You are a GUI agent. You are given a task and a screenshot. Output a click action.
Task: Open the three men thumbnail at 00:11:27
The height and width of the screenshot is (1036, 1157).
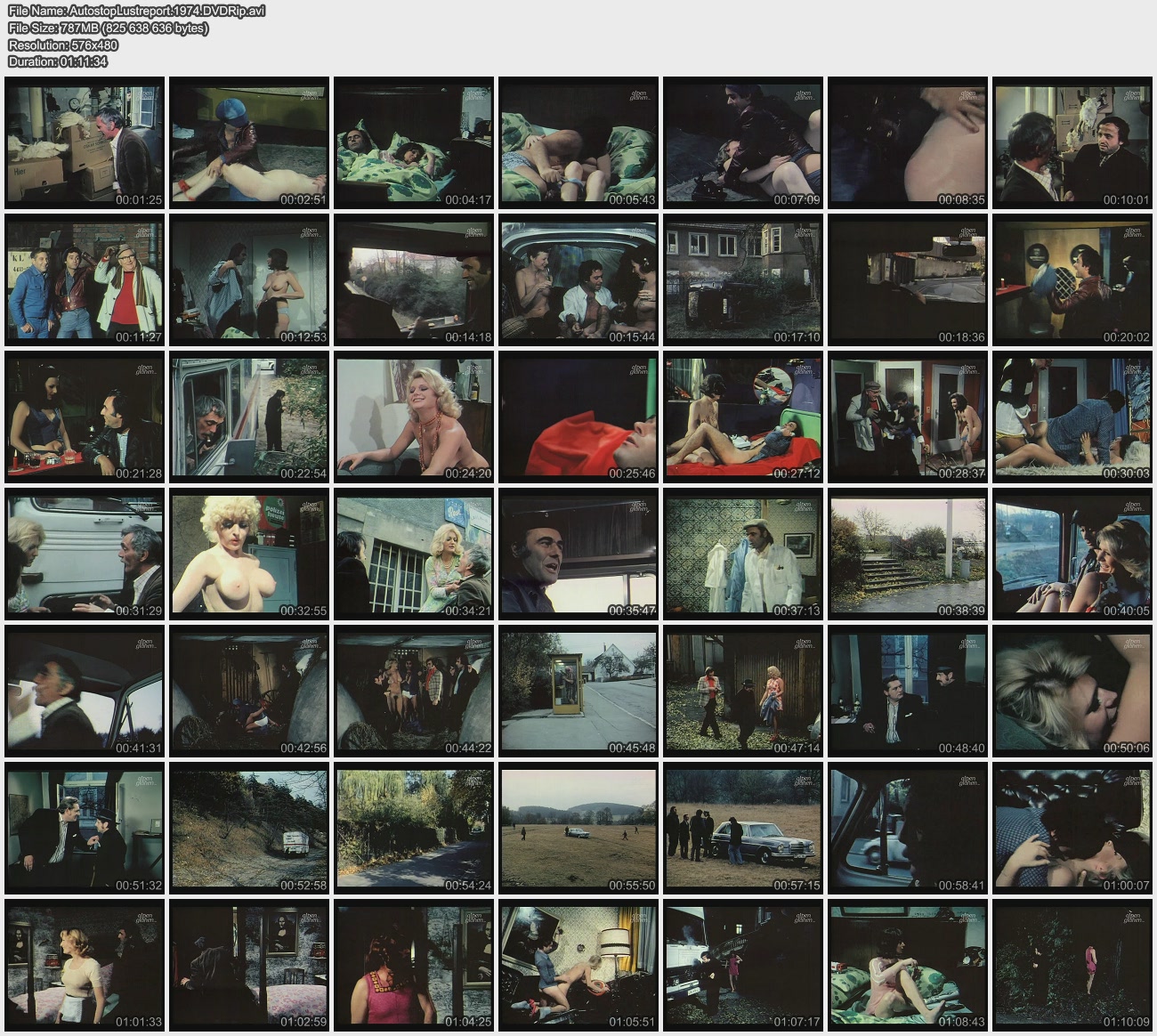pos(85,280)
